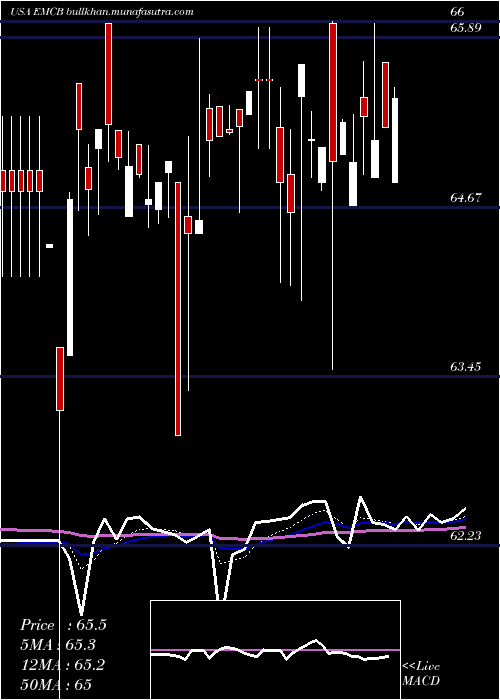Click the 5MA : 65.3 readout
The image size is (500, 700).
(x=59, y=645)
